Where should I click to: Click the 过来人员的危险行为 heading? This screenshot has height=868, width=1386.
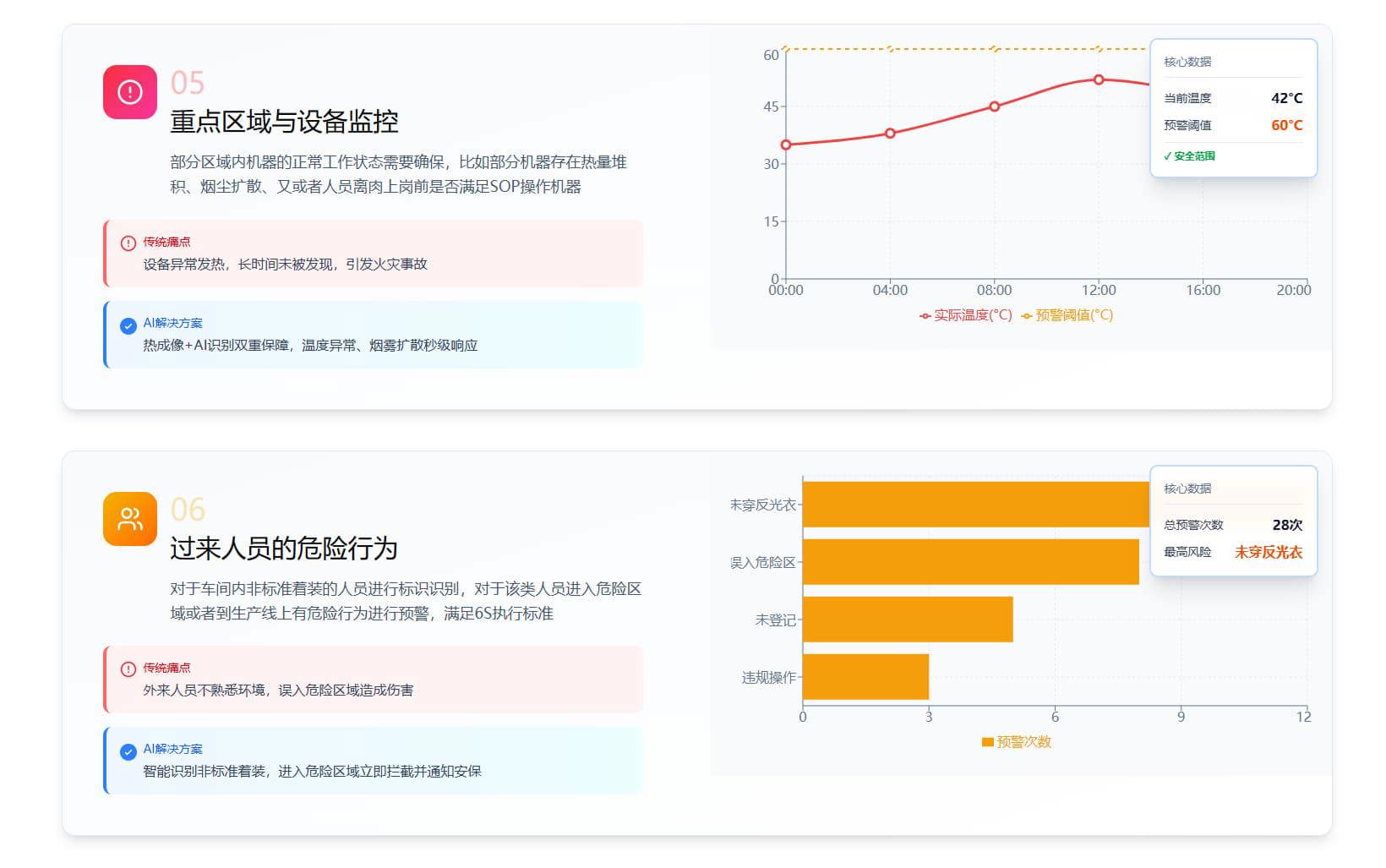pyautogui.click(x=284, y=549)
